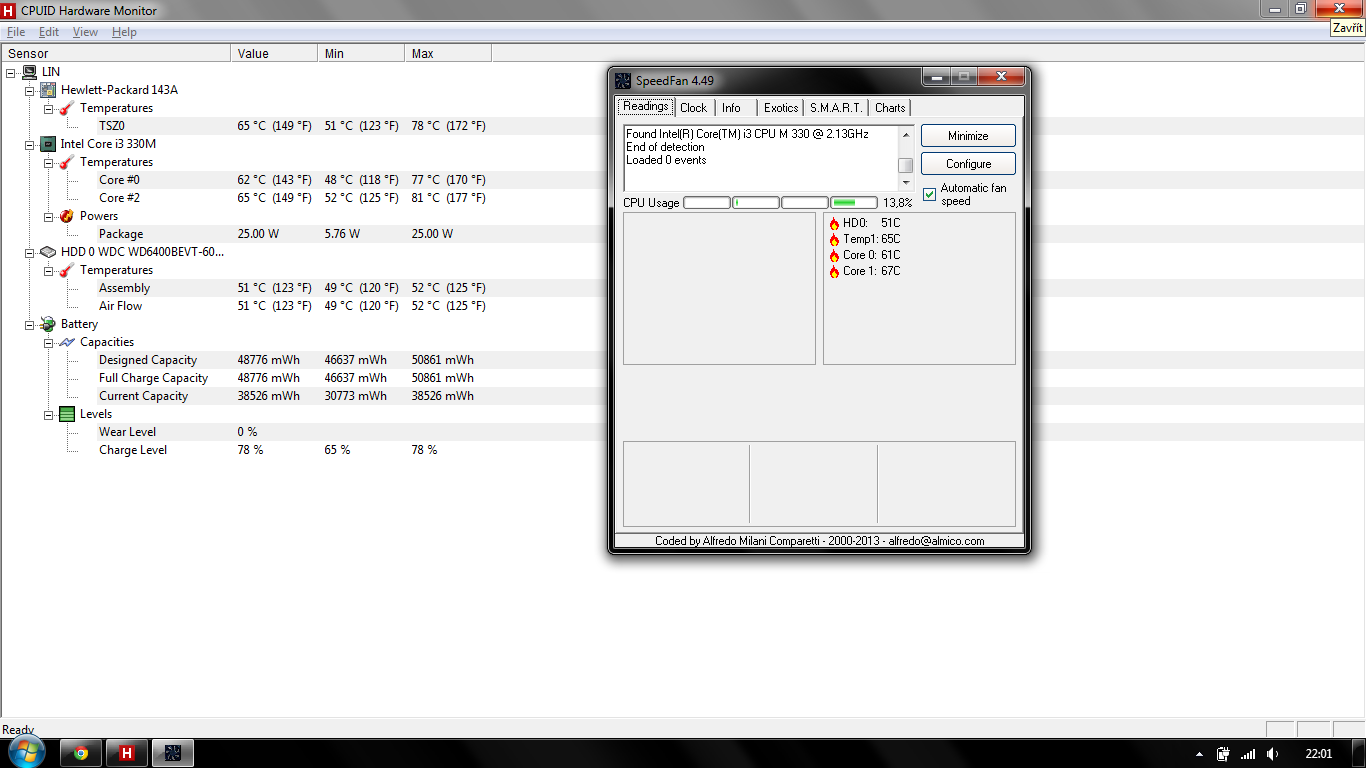
Task: Click the CPUID Hardware Monitor title bar icon
Action: (x=10, y=11)
